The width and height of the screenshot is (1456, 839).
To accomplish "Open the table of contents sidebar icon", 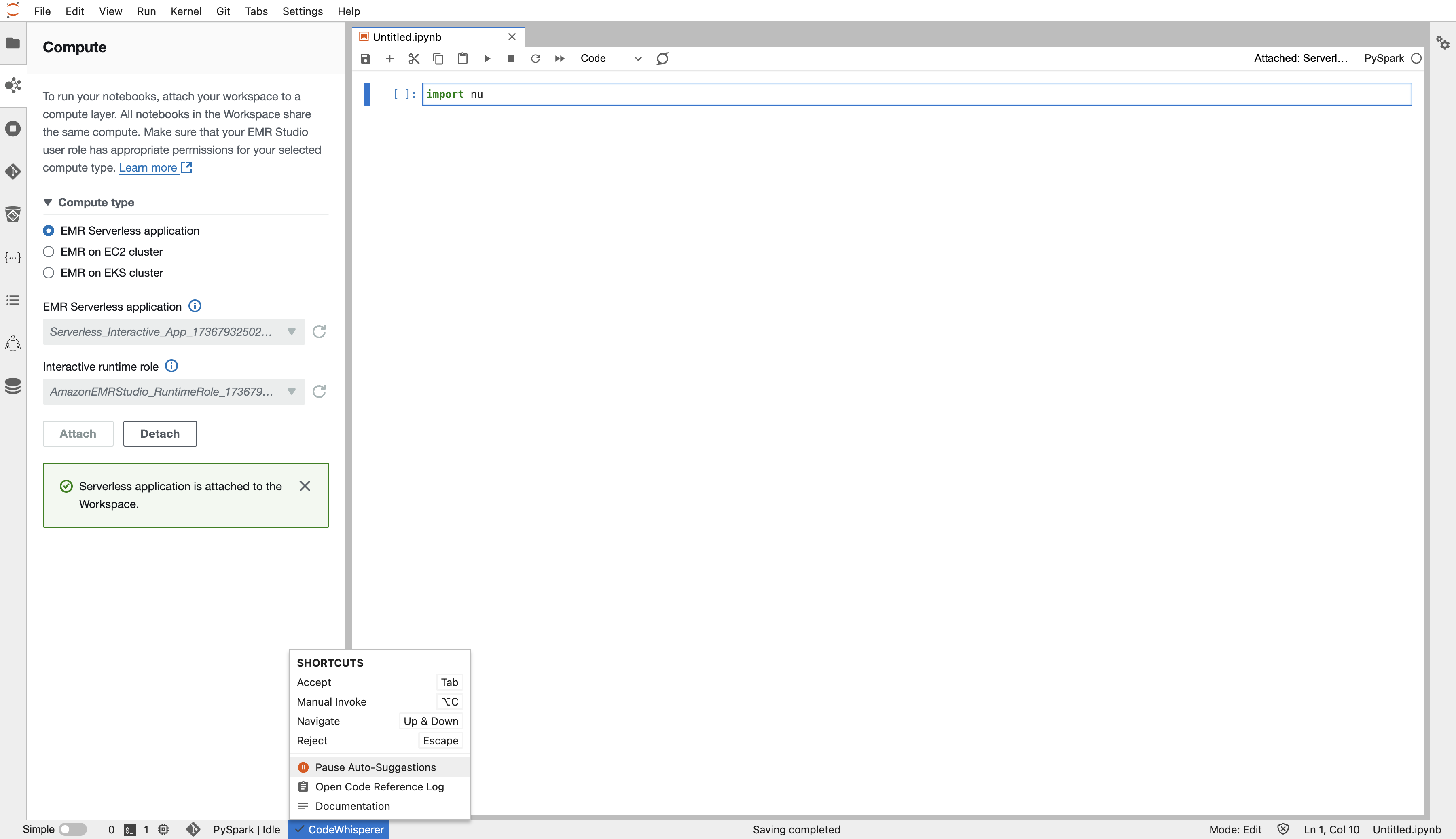I will coord(13,300).
